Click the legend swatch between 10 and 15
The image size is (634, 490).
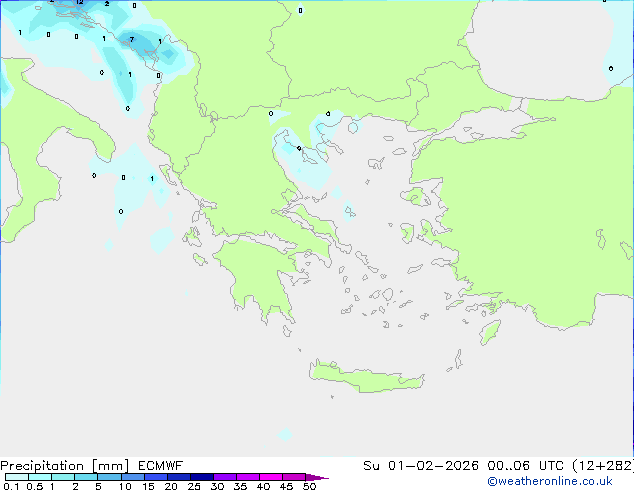(133, 477)
